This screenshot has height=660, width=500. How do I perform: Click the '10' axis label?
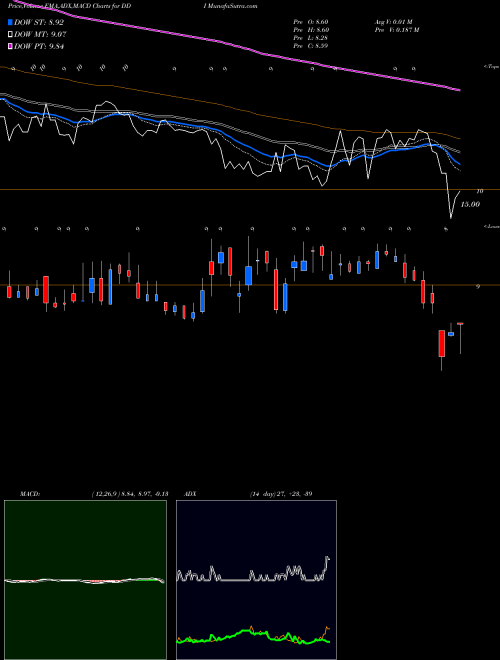pos(479,191)
